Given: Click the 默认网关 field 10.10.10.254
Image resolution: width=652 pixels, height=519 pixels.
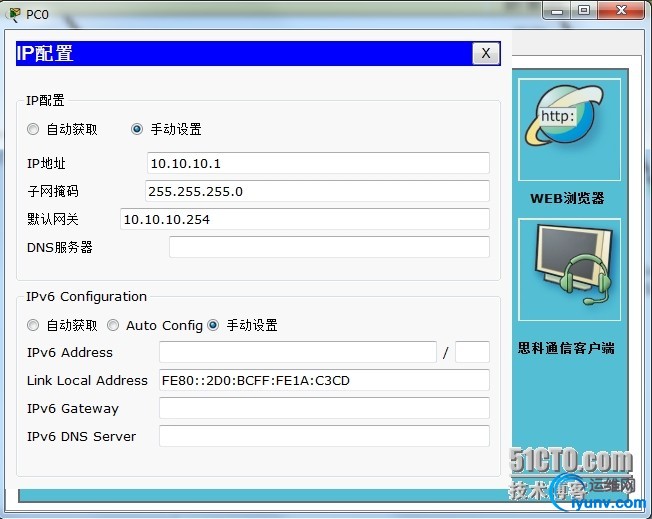Looking at the screenshot, I should pyautogui.click(x=305, y=219).
